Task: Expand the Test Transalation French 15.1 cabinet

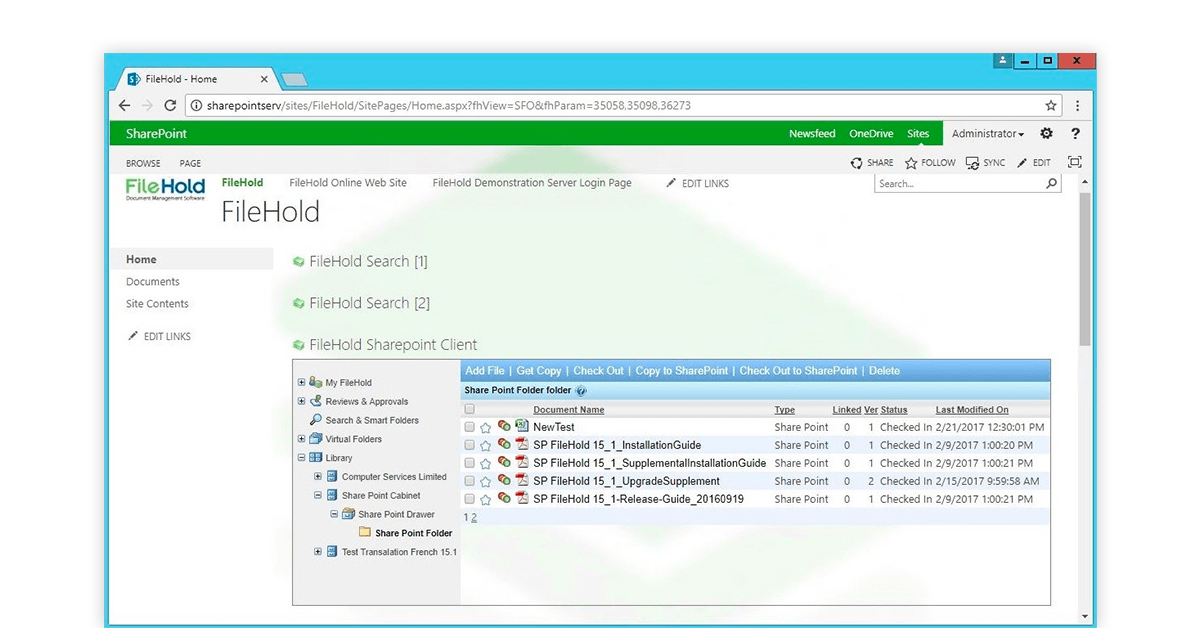Action: pyautogui.click(x=318, y=552)
